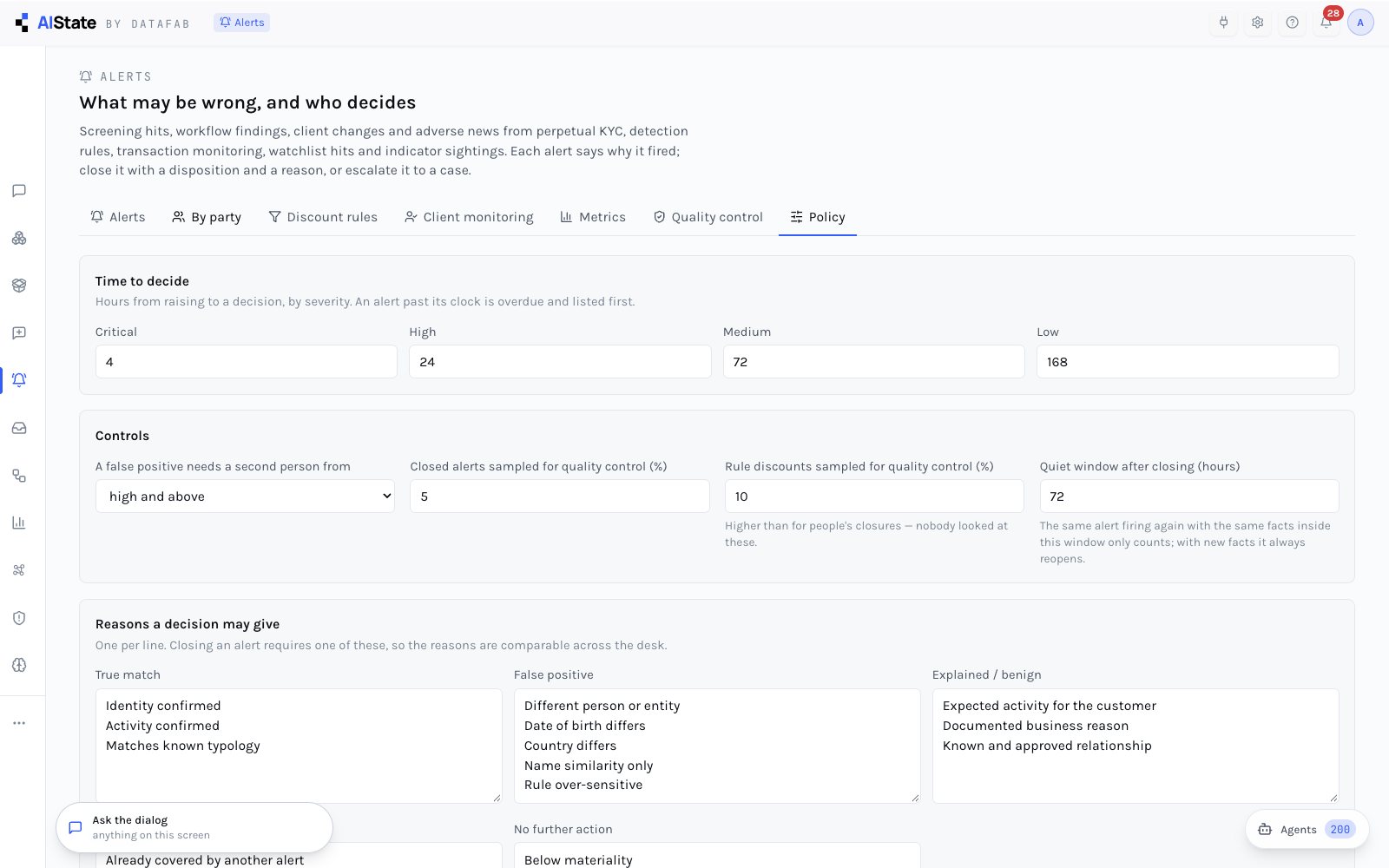Open the bar chart icon in the sidebar
Image resolution: width=1389 pixels, height=868 pixels.
[19, 523]
